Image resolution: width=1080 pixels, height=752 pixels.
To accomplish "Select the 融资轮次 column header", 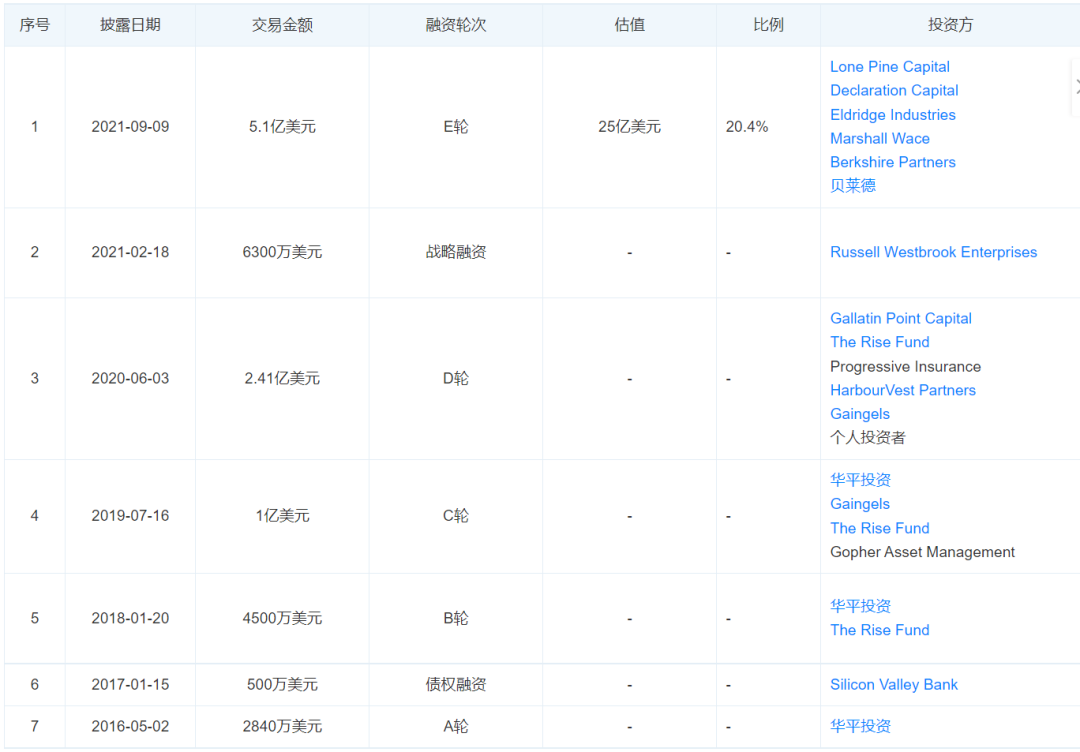I will (x=456, y=25).
